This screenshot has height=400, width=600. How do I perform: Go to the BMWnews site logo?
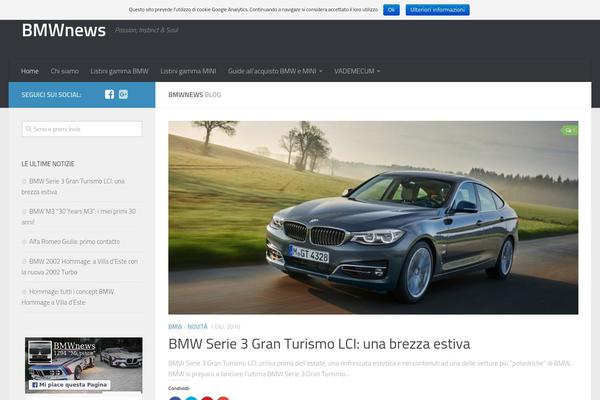(x=64, y=30)
